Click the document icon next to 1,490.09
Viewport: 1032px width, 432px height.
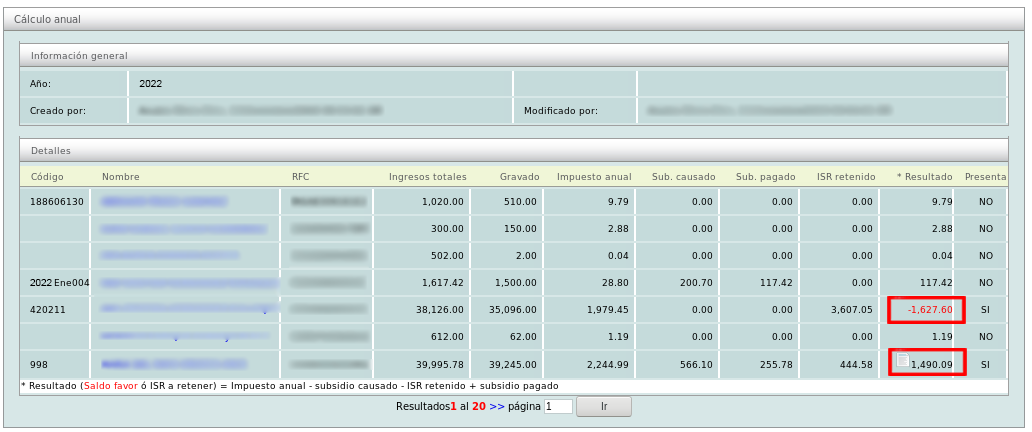[902, 360]
